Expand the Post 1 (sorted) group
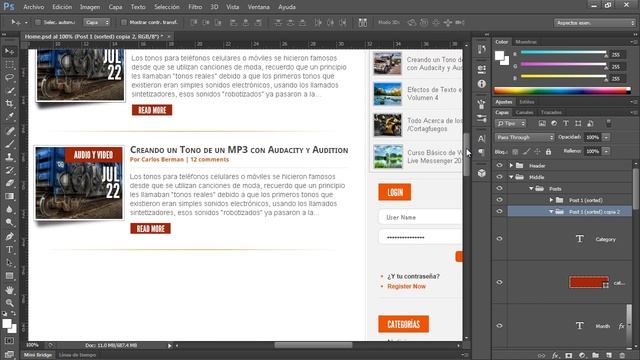 (551, 200)
